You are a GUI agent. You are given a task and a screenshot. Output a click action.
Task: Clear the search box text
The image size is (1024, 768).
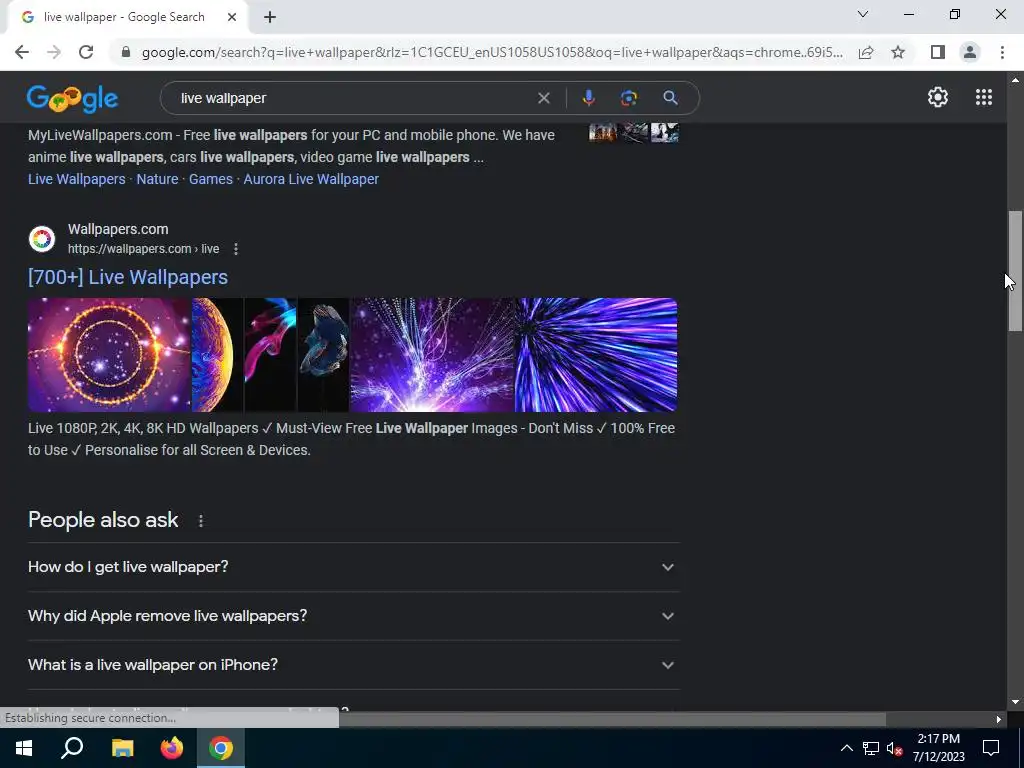(x=543, y=98)
